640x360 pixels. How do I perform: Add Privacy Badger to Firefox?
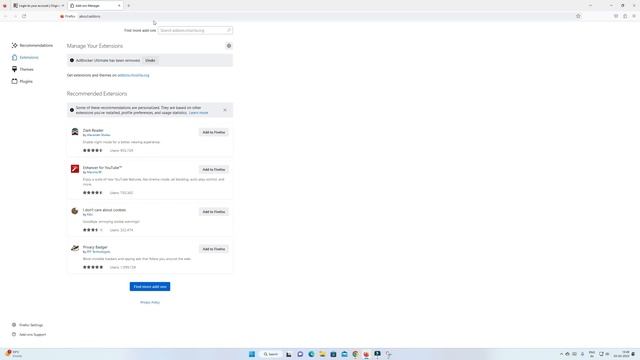pyautogui.click(x=213, y=249)
